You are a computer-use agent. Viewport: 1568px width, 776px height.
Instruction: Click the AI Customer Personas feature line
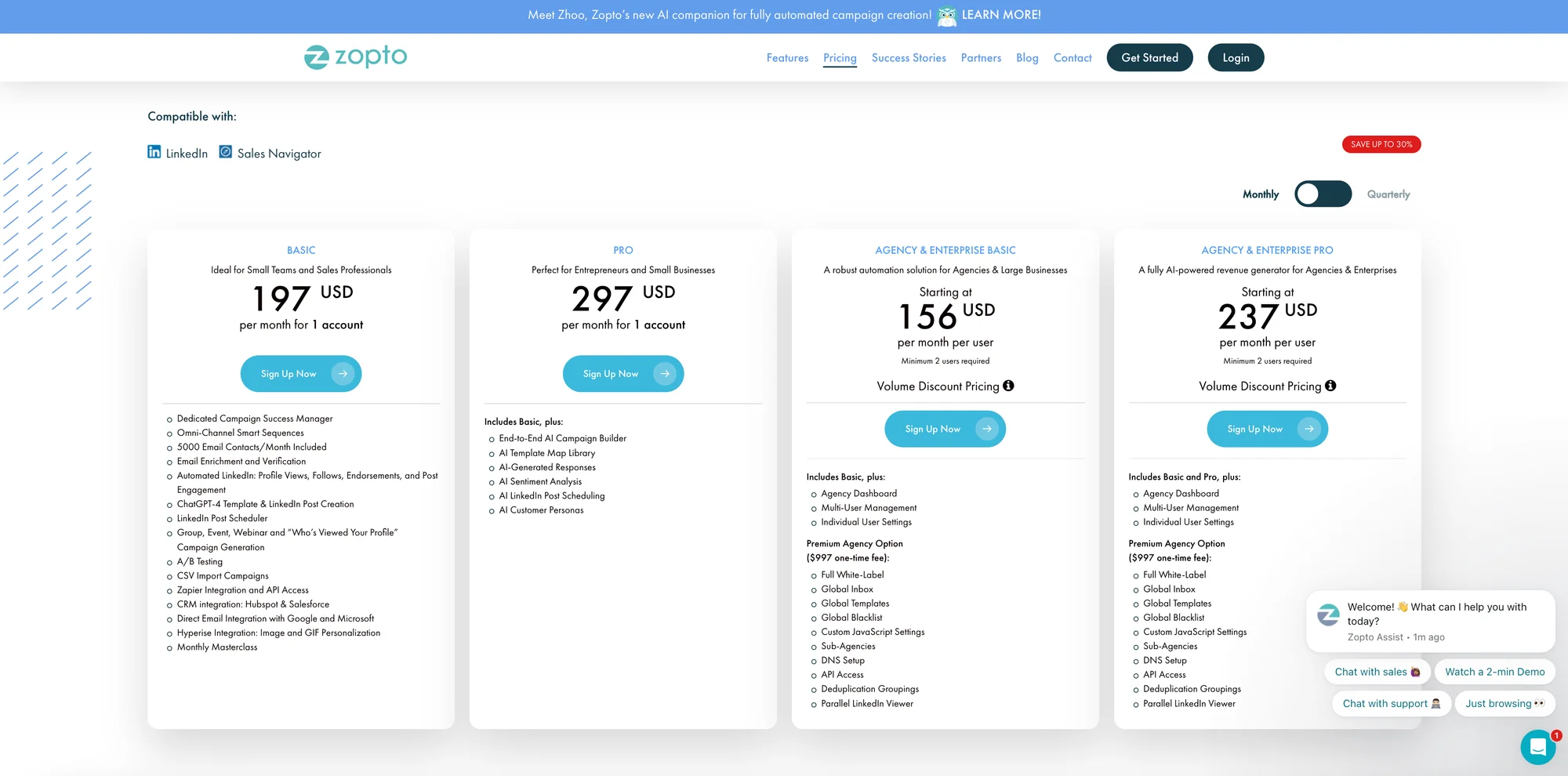click(542, 510)
